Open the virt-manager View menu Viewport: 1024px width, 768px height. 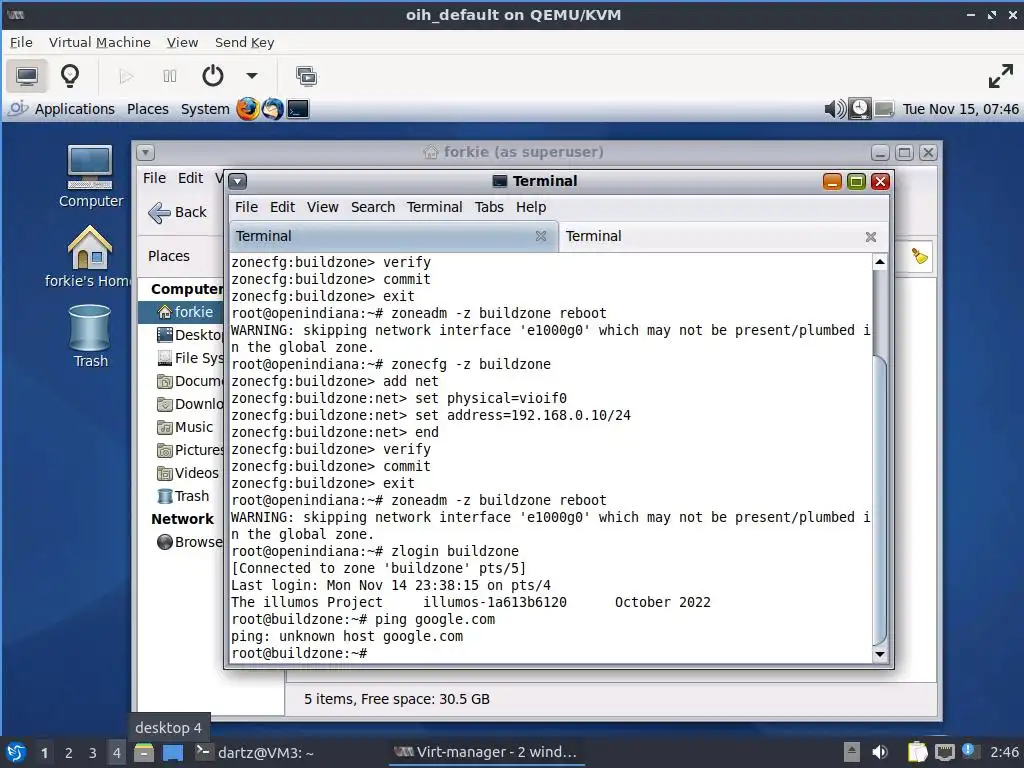pyautogui.click(x=182, y=42)
